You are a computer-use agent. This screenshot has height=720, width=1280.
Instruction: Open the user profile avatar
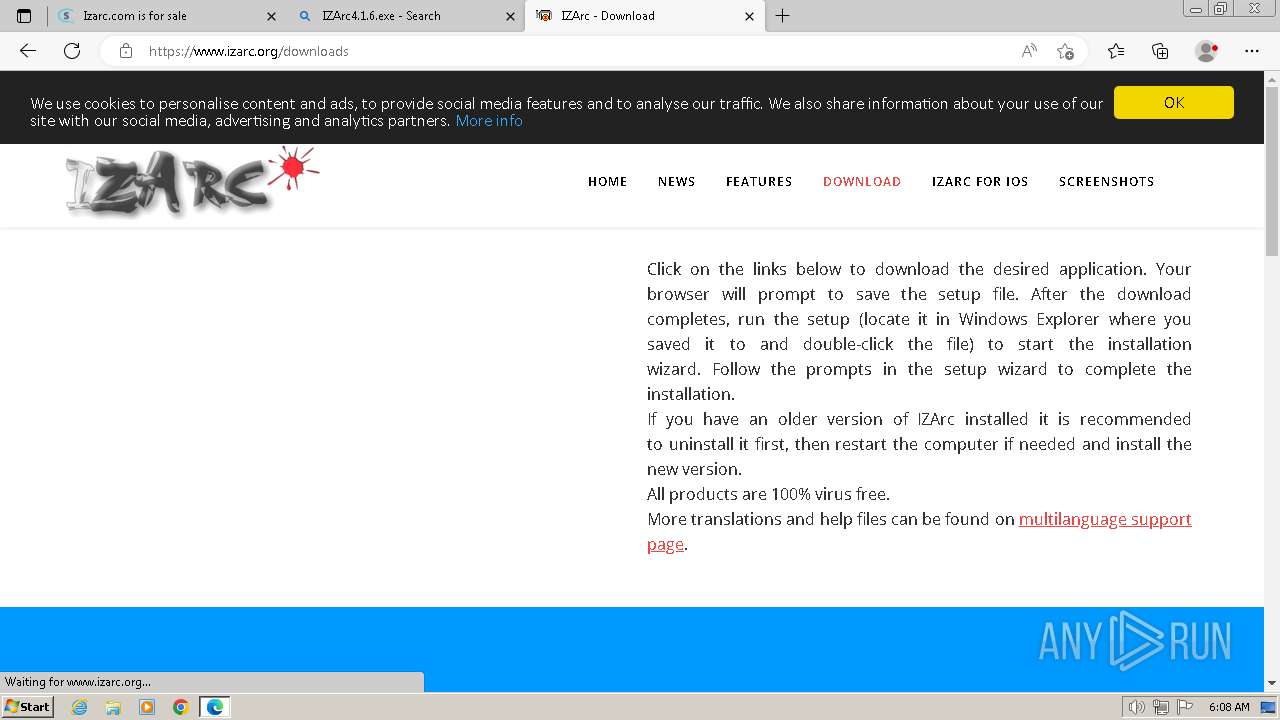1207,51
